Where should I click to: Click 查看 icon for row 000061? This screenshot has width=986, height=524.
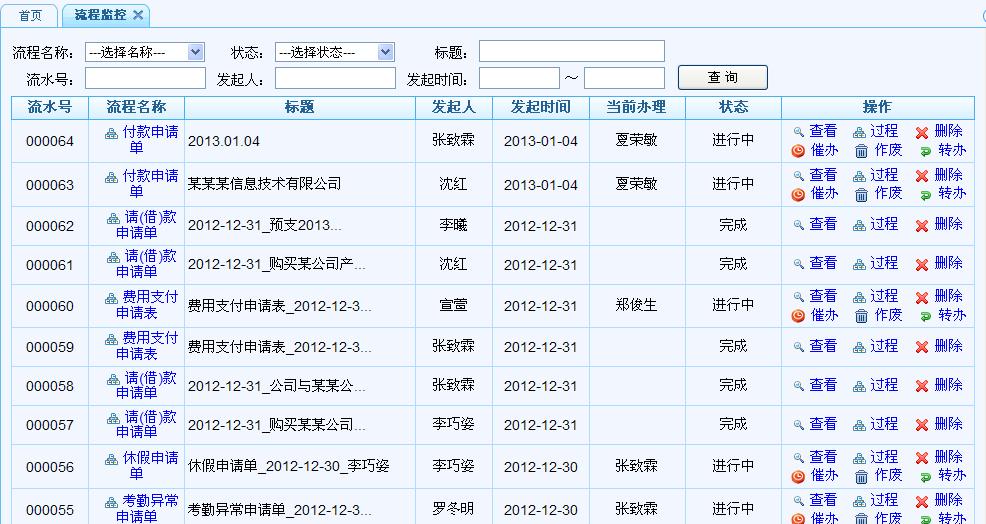coord(799,264)
